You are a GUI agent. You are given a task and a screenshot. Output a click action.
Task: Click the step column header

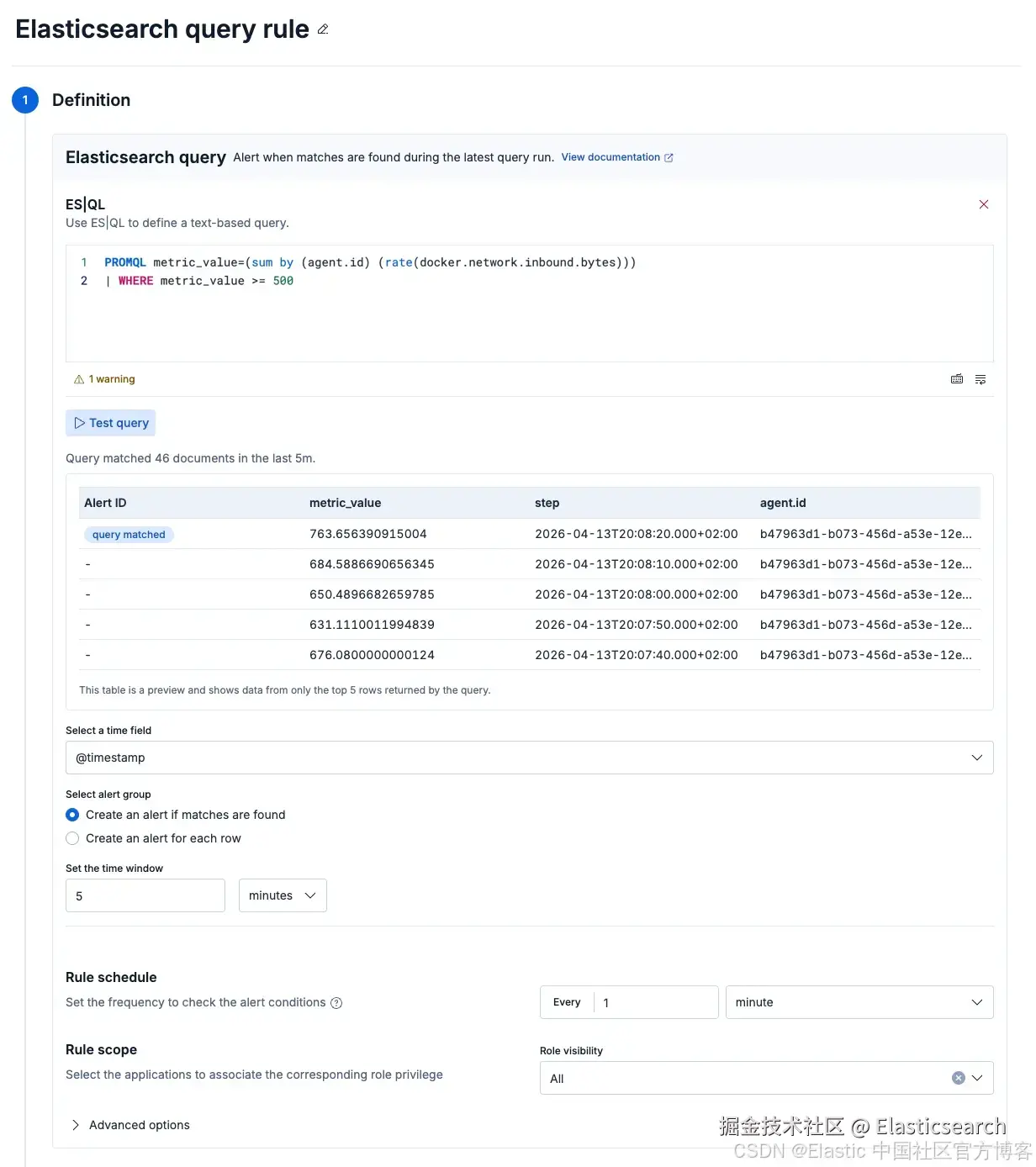tap(547, 503)
